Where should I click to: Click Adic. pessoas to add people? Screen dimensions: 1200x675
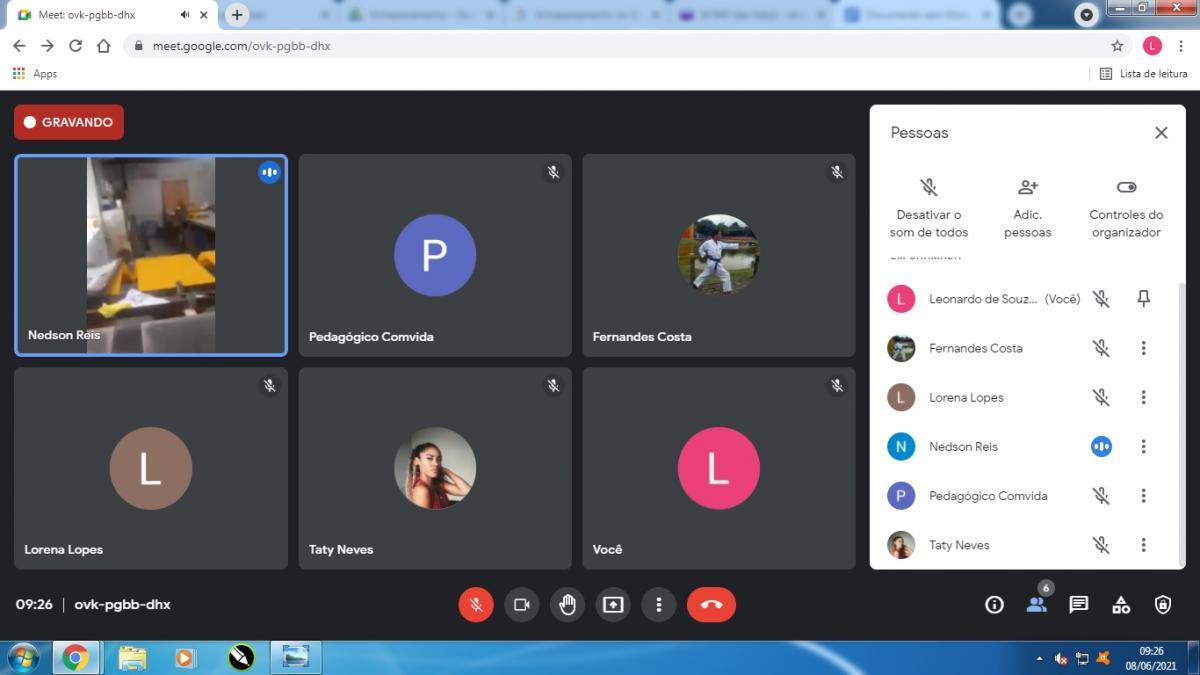pos(1027,209)
